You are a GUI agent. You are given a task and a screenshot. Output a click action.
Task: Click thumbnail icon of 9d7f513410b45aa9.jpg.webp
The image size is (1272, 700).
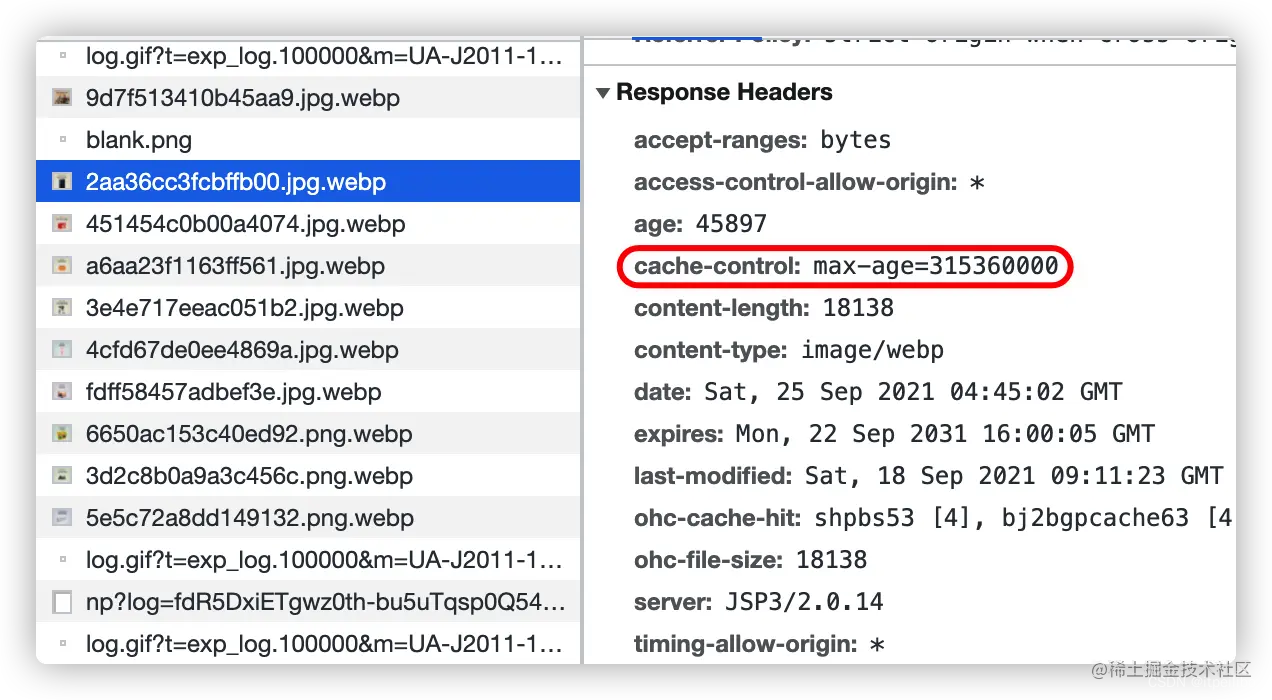[x=62, y=98]
